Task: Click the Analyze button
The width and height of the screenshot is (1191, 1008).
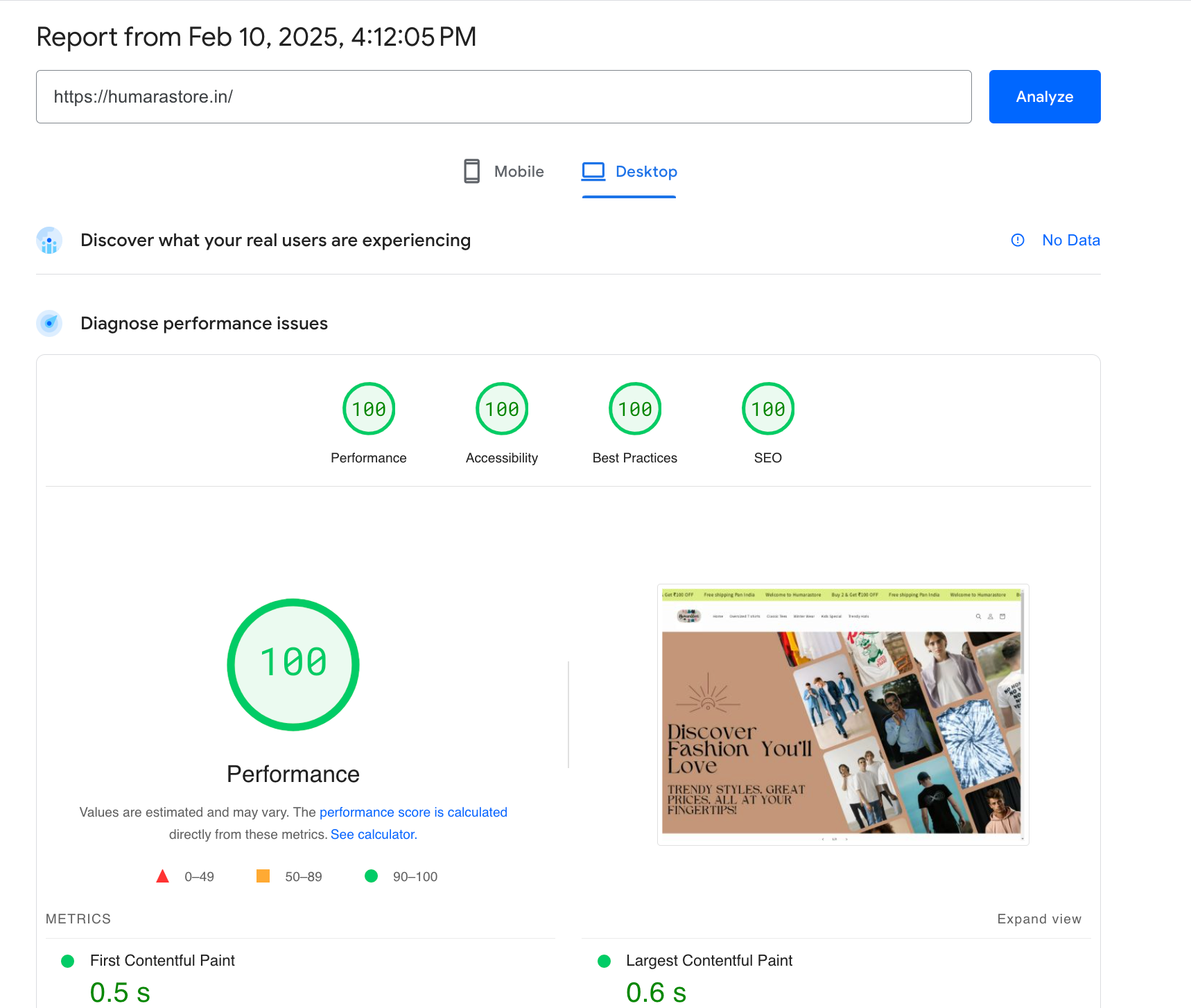Action: click(1044, 97)
